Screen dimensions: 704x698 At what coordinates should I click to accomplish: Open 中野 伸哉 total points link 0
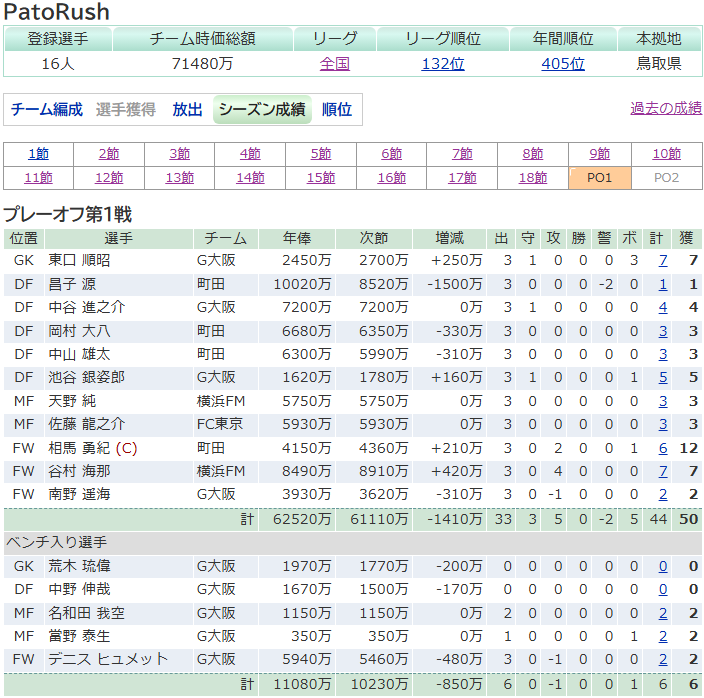[663, 589]
